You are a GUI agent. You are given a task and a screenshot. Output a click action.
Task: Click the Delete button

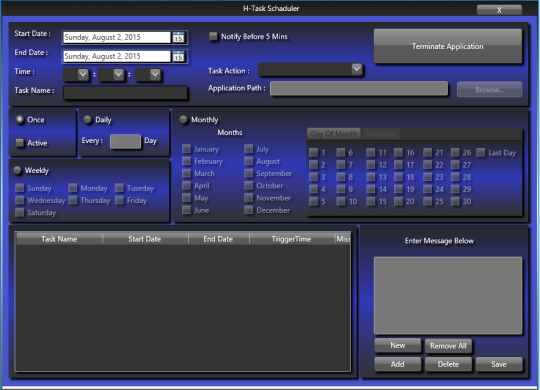[x=448, y=364]
